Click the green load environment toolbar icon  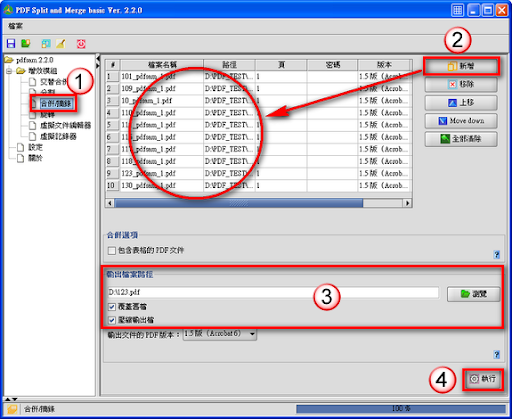[x=26, y=43]
